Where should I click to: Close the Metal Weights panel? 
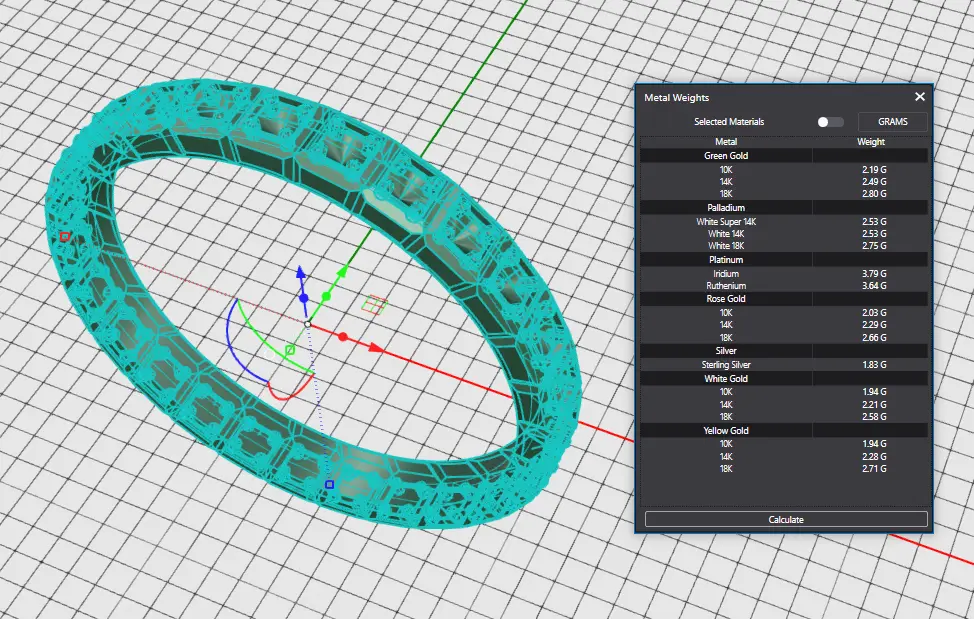pos(919,97)
